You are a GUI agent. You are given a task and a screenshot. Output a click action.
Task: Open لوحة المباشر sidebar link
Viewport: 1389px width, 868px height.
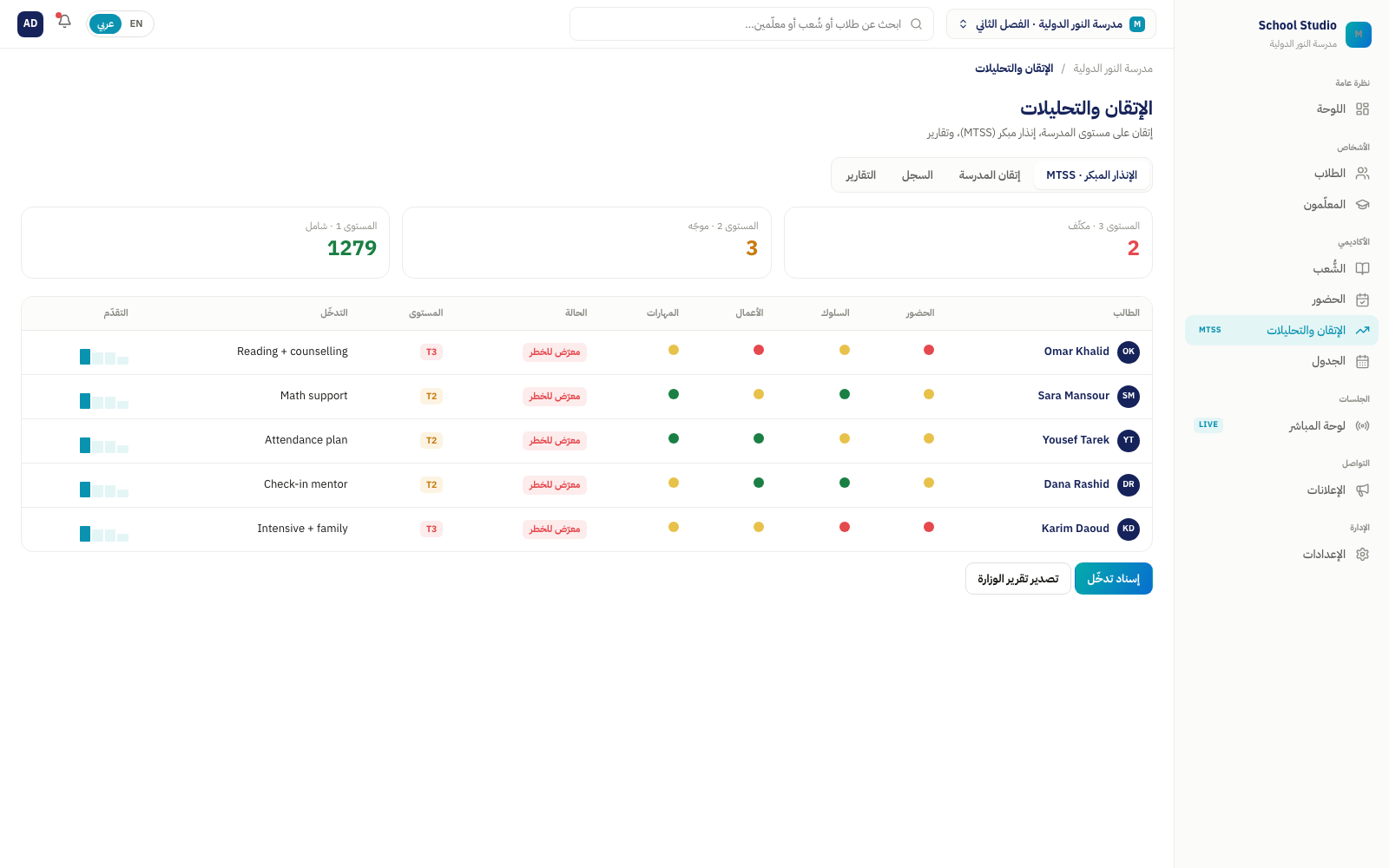pyautogui.click(x=1281, y=425)
